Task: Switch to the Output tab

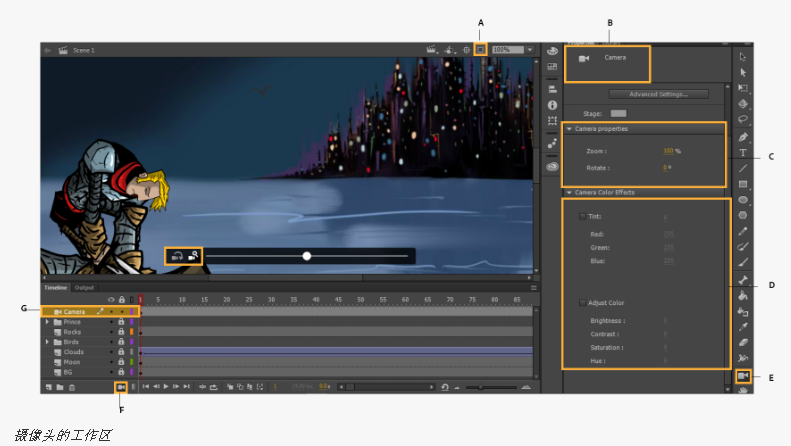Action: coord(84,288)
